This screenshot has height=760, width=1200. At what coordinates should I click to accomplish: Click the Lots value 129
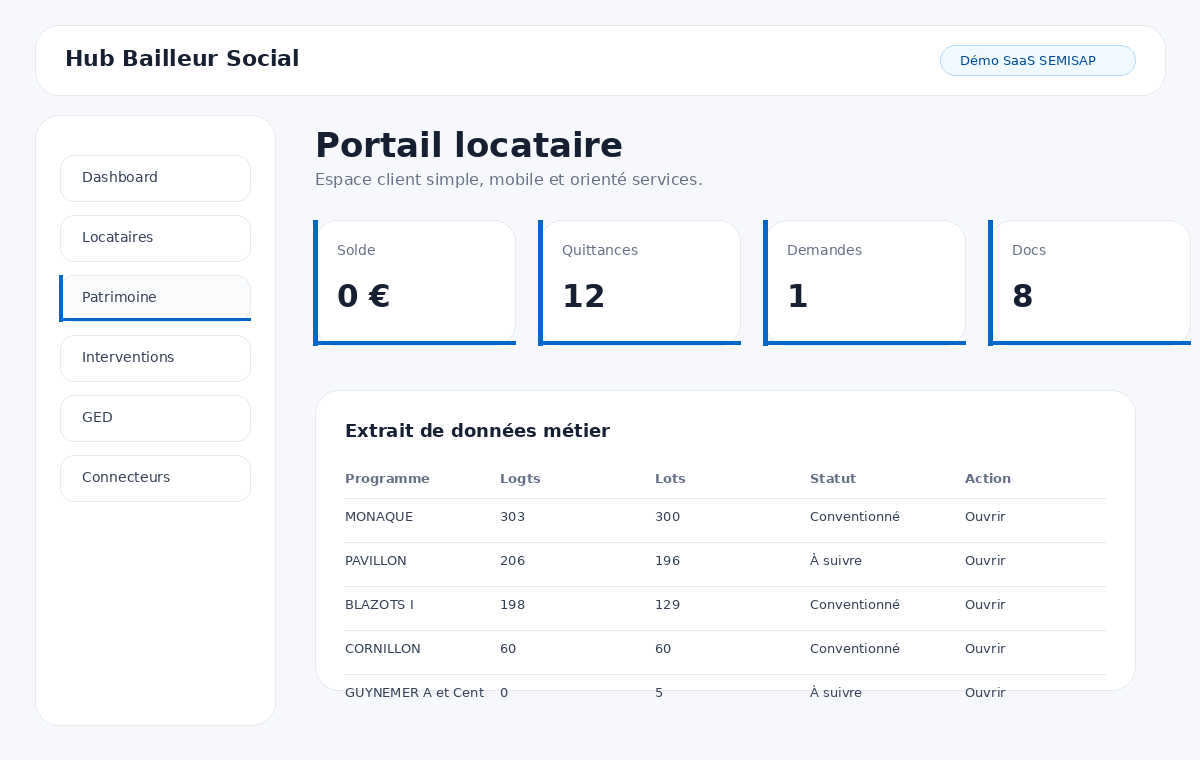(x=667, y=605)
